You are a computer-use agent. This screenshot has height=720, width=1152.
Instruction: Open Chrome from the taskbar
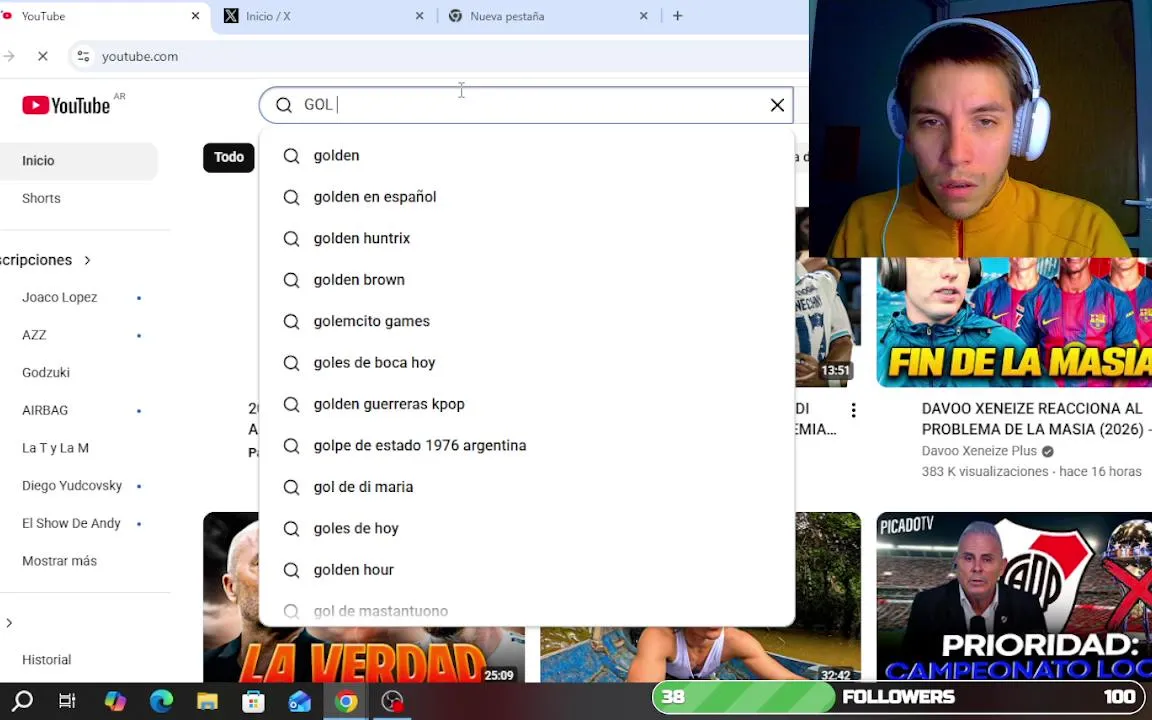(x=345, y=701)
